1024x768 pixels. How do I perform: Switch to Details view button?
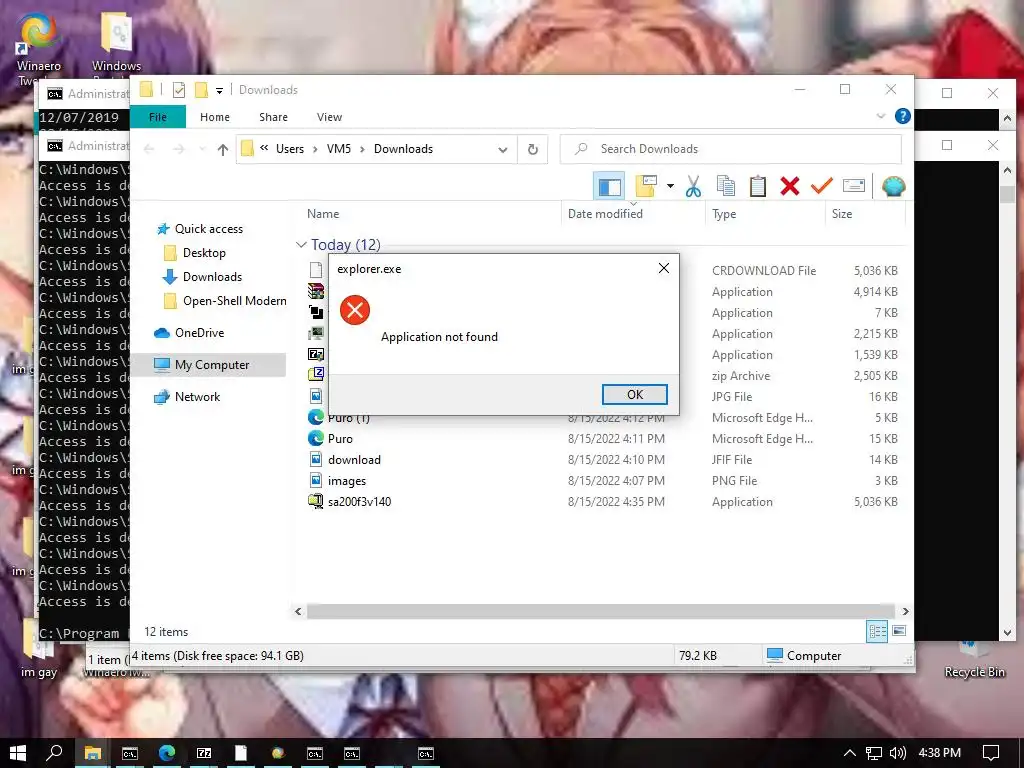click(876, 632)
